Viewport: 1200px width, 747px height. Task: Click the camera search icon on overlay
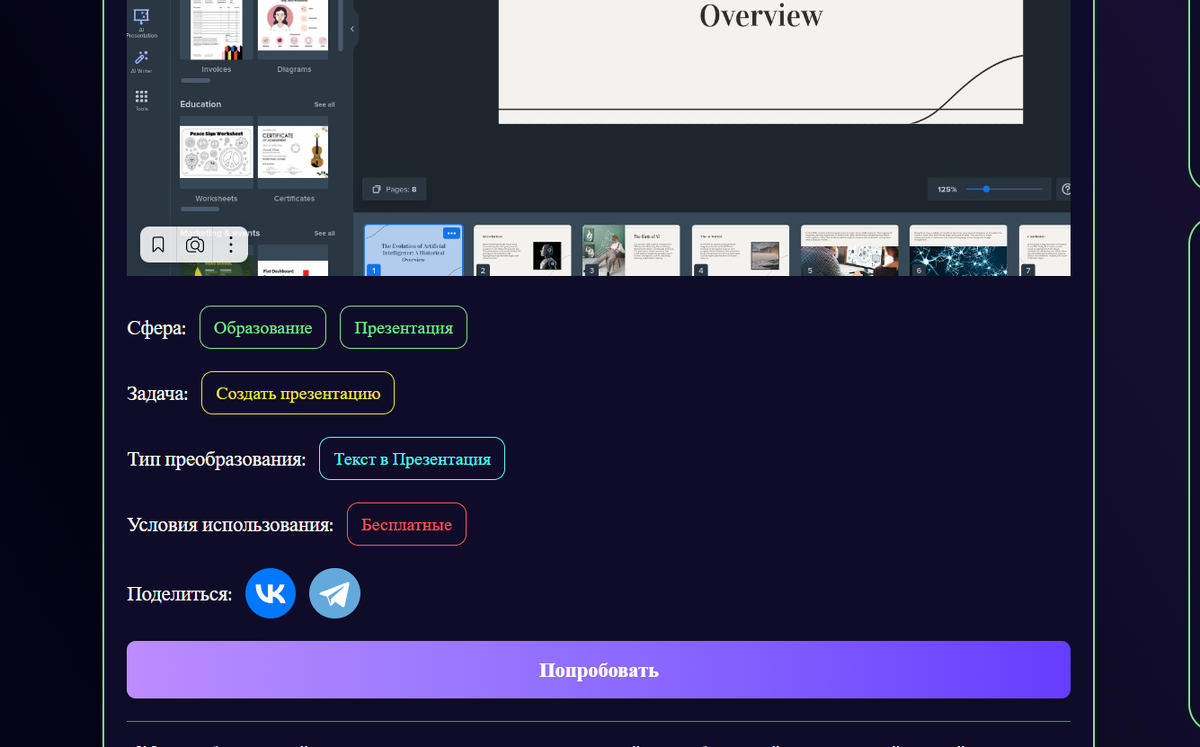click(195, 244)
